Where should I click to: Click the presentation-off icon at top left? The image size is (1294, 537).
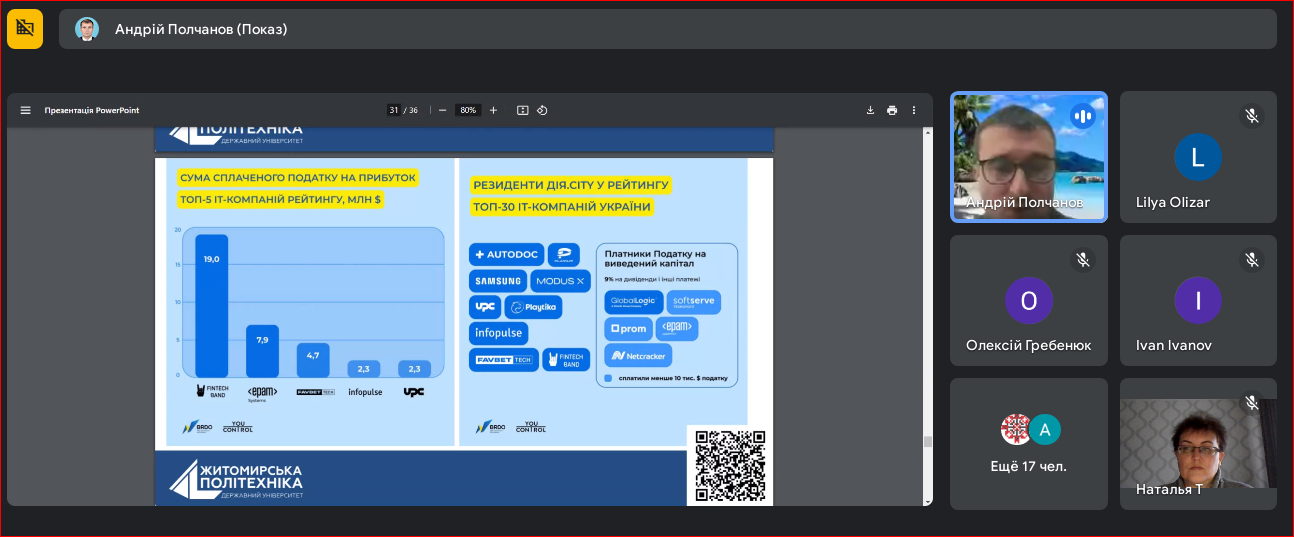pyautogui.click(x=25, y=29)
